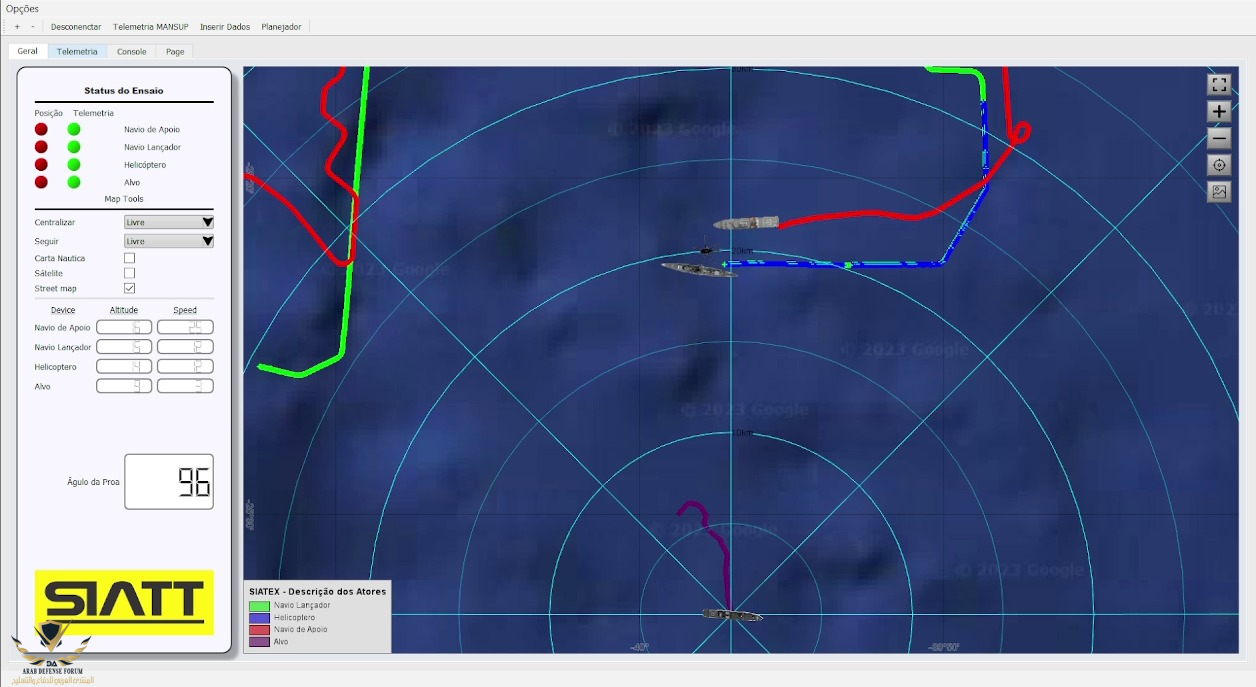Click Navio de Apoio green telemetry indicator
This screenshot has height=687, width=1256.
pos(74,129)
